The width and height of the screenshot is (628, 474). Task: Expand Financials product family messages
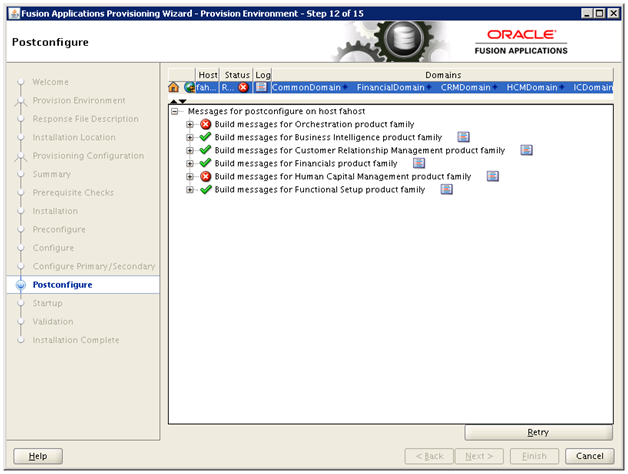click(x=190, y=163)
